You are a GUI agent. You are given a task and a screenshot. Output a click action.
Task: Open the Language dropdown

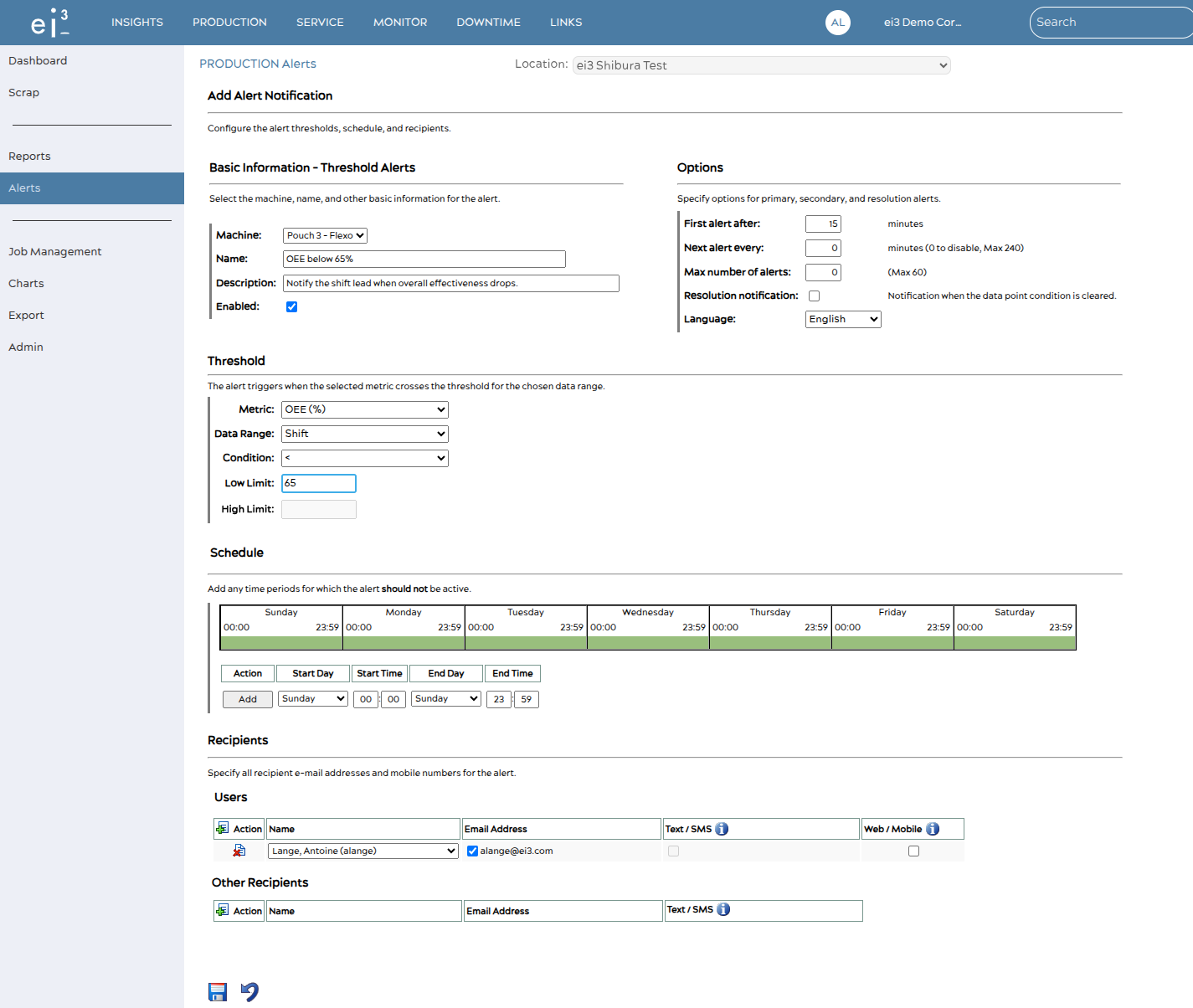point(843,319)
